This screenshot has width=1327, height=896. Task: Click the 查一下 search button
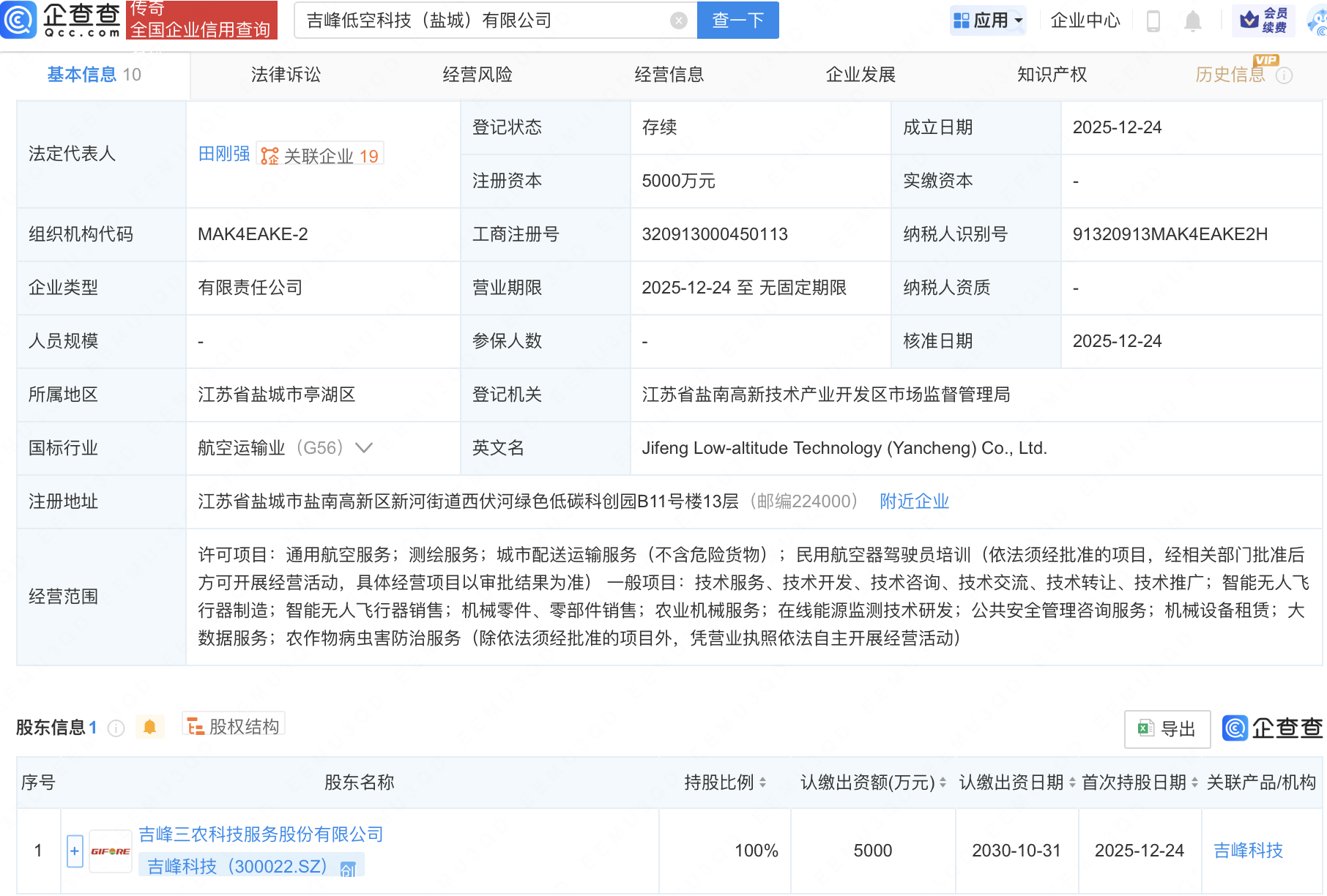(737, 20)
